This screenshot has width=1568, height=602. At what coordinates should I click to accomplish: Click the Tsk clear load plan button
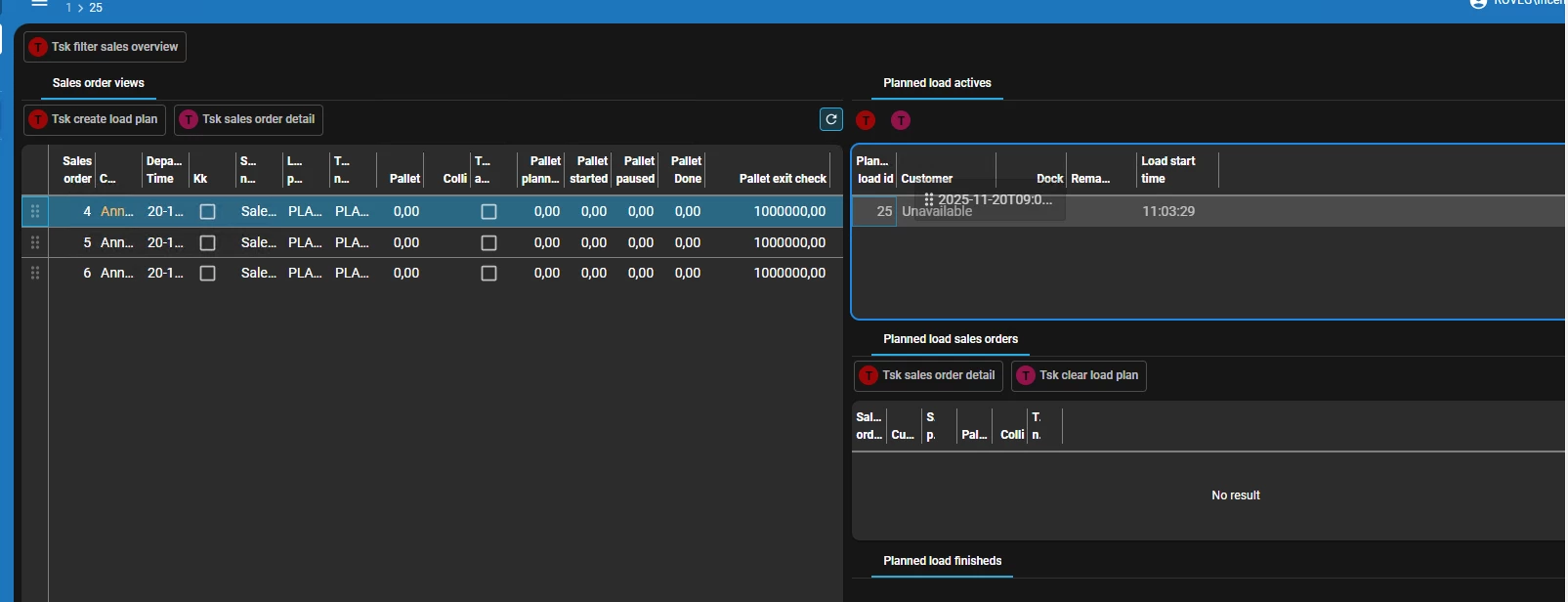click(x=1079, y=375)
